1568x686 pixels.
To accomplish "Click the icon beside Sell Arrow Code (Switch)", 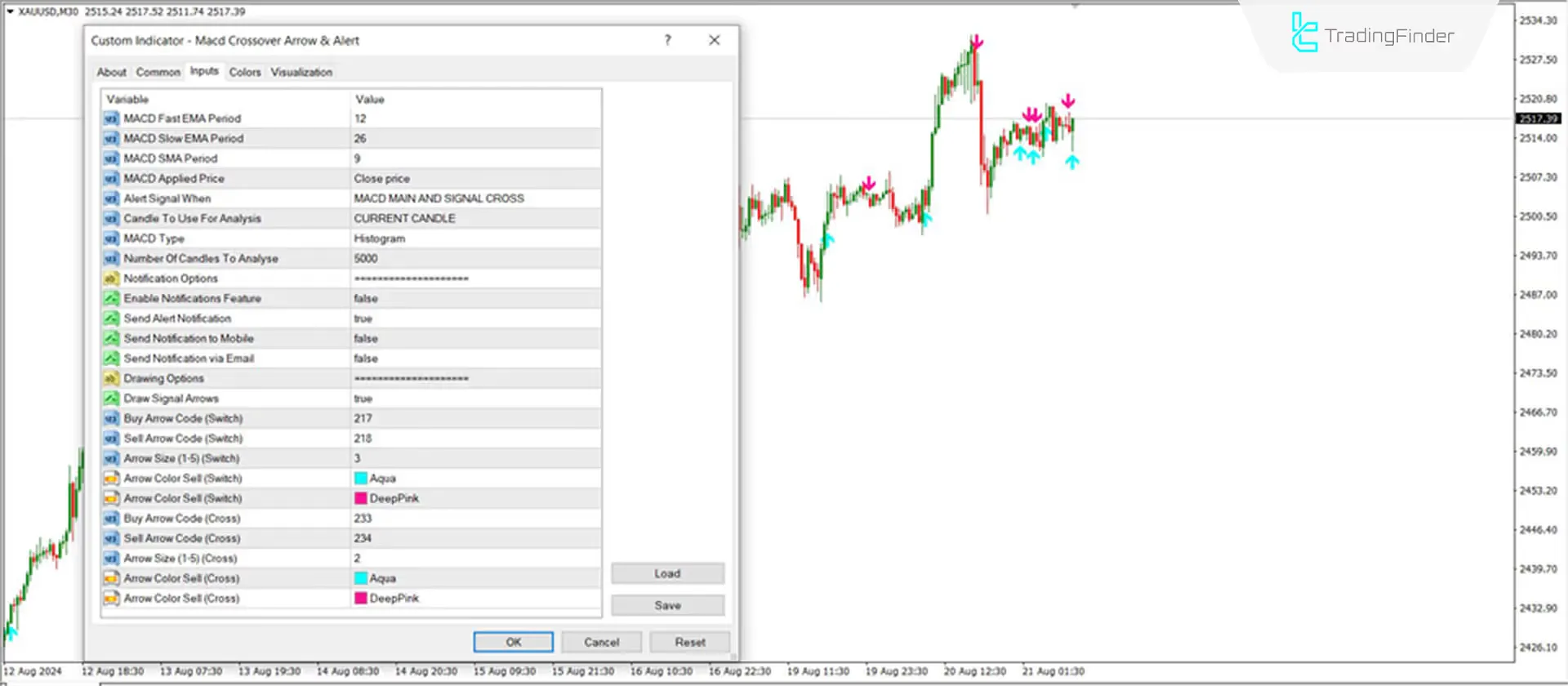I will [x=111, y=439].
